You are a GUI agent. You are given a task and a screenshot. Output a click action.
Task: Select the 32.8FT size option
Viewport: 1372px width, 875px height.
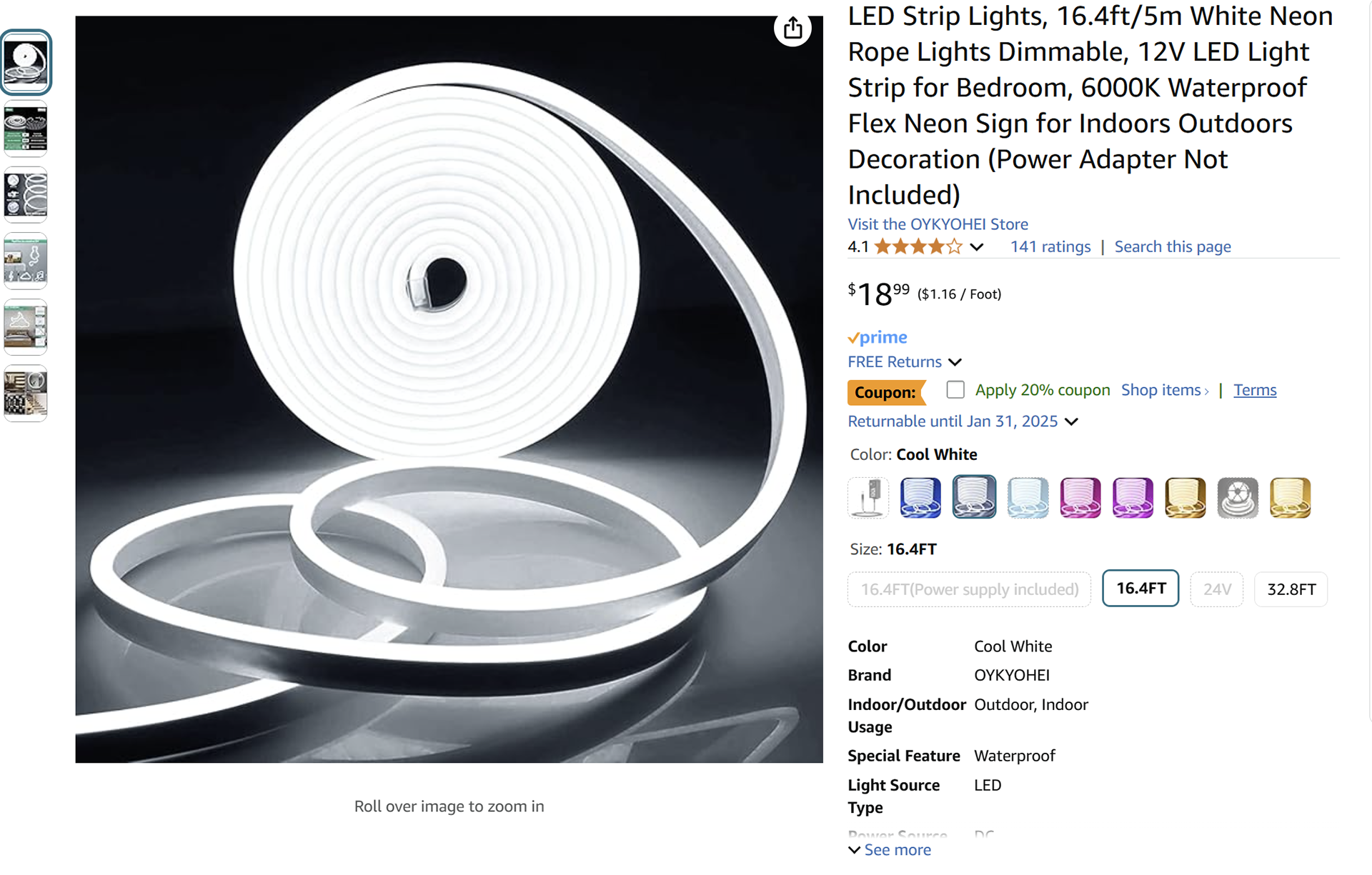pyautogui.click(x=1291, y=589)
